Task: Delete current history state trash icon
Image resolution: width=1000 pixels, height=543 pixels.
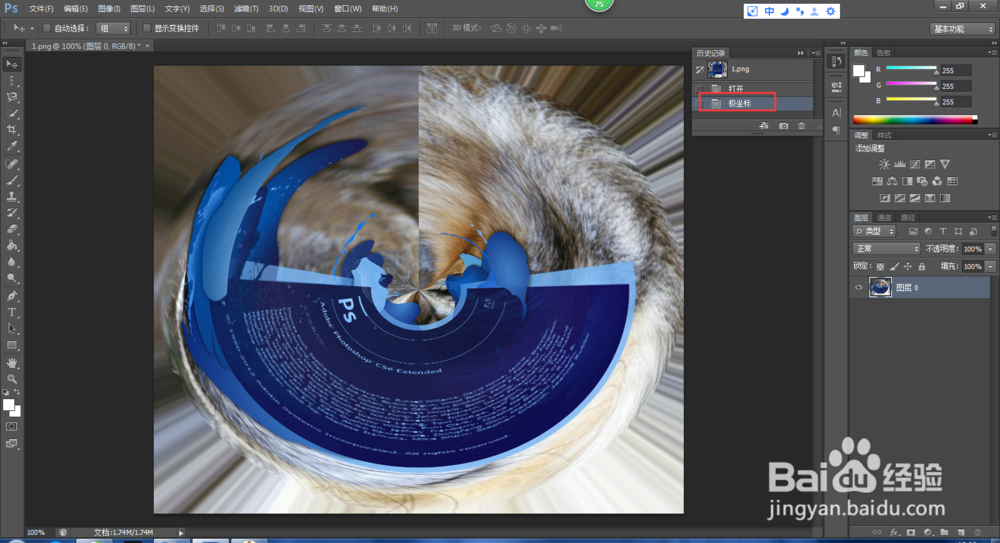Action: 802,126
